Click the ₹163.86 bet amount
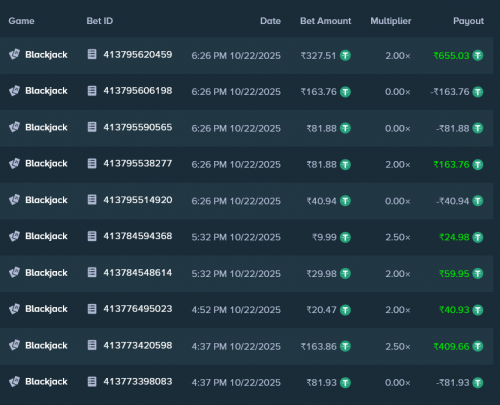The image size is (500, 405). point(318,346)
